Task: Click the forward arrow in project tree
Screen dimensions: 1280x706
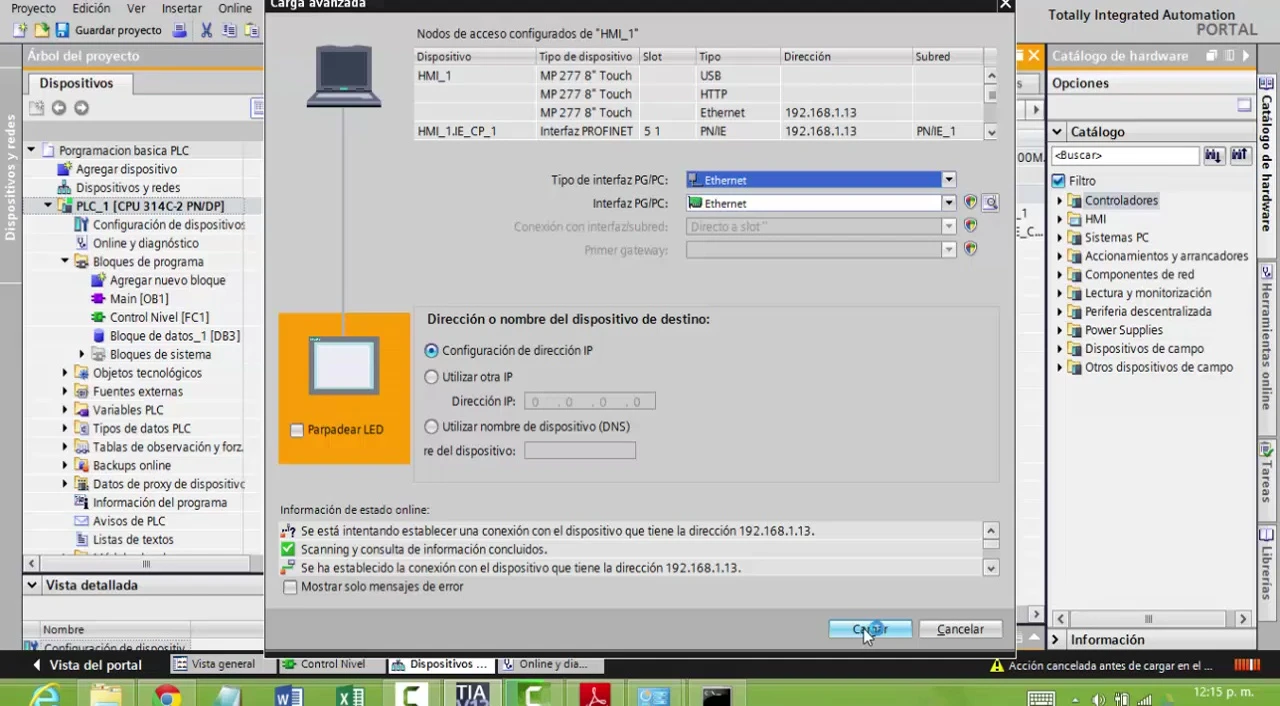Action: (x=81, y=108)
